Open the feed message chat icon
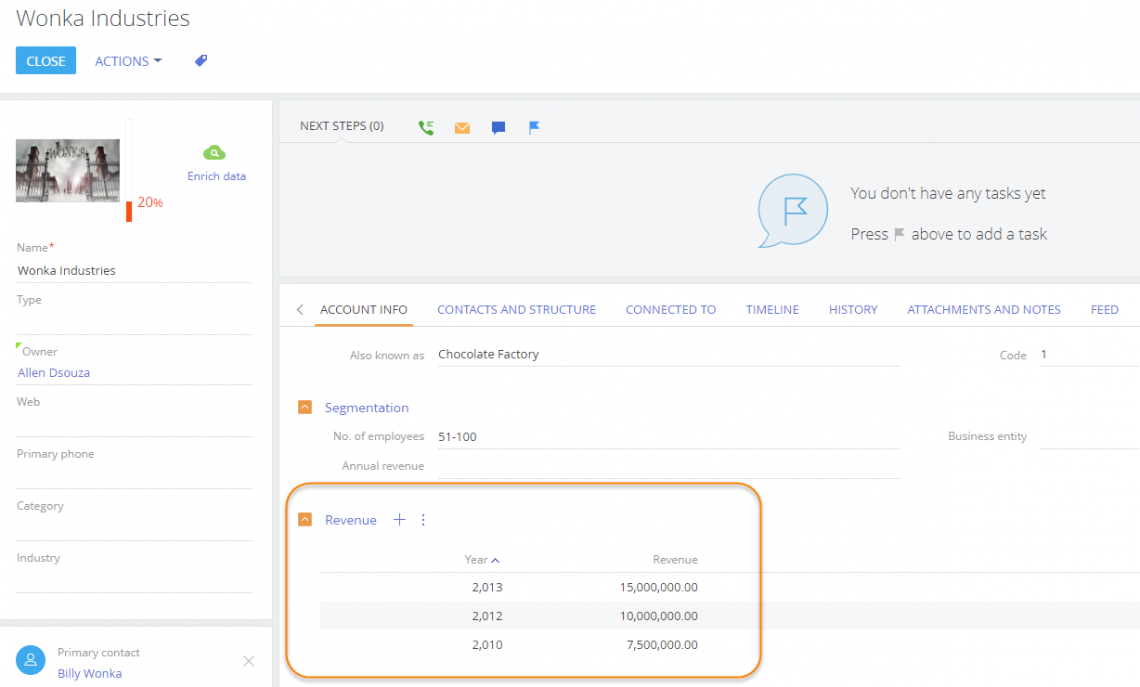The height and width of the screenshot is (687, 1140). [498, 128]
